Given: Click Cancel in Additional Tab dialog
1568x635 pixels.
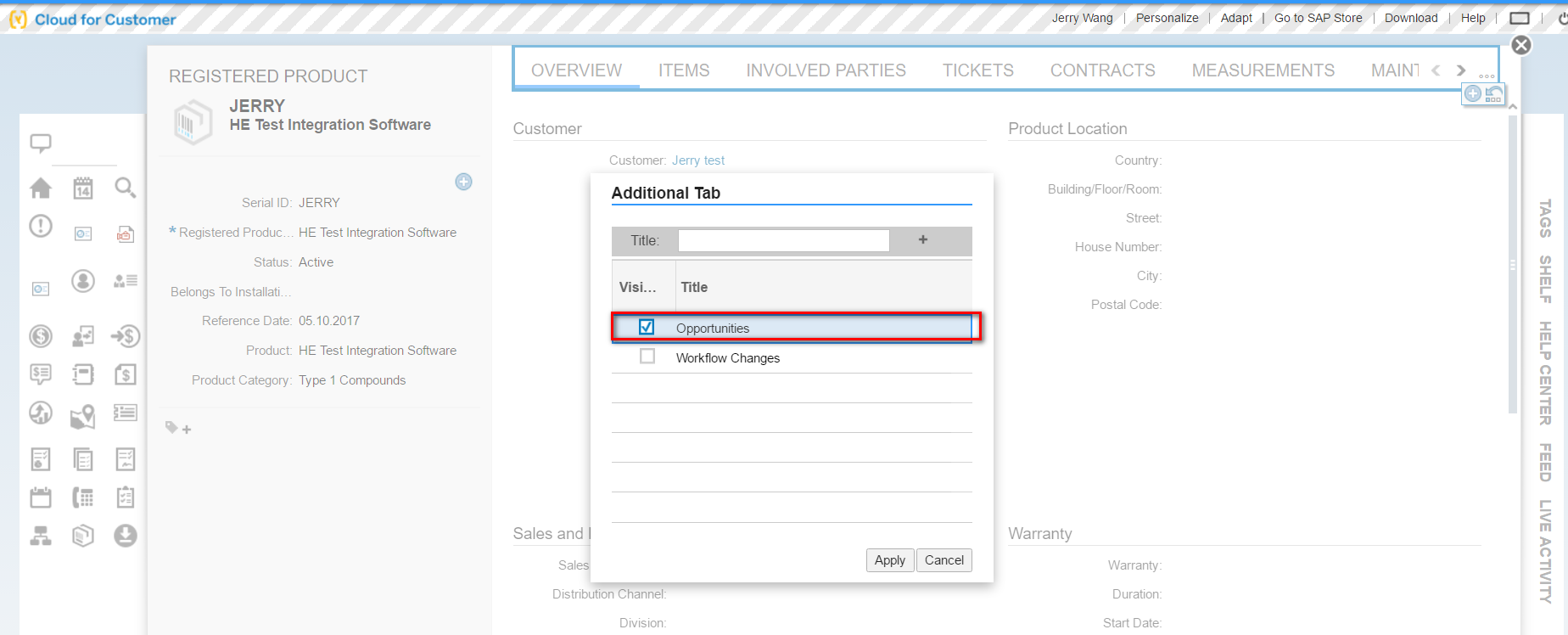Looking at the screenshot, I should click(x=944, y=560).
